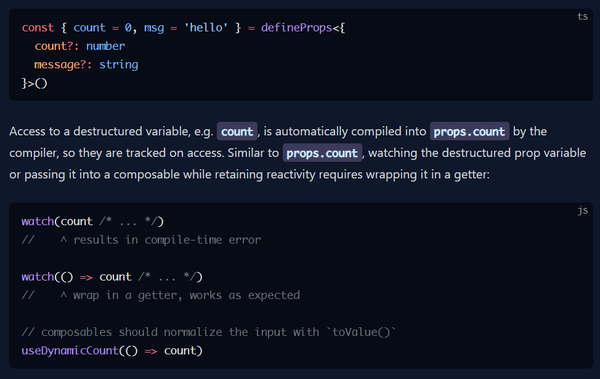
Task: Click the 'const' keyword in first code block
Action: (x=38, y=28)
